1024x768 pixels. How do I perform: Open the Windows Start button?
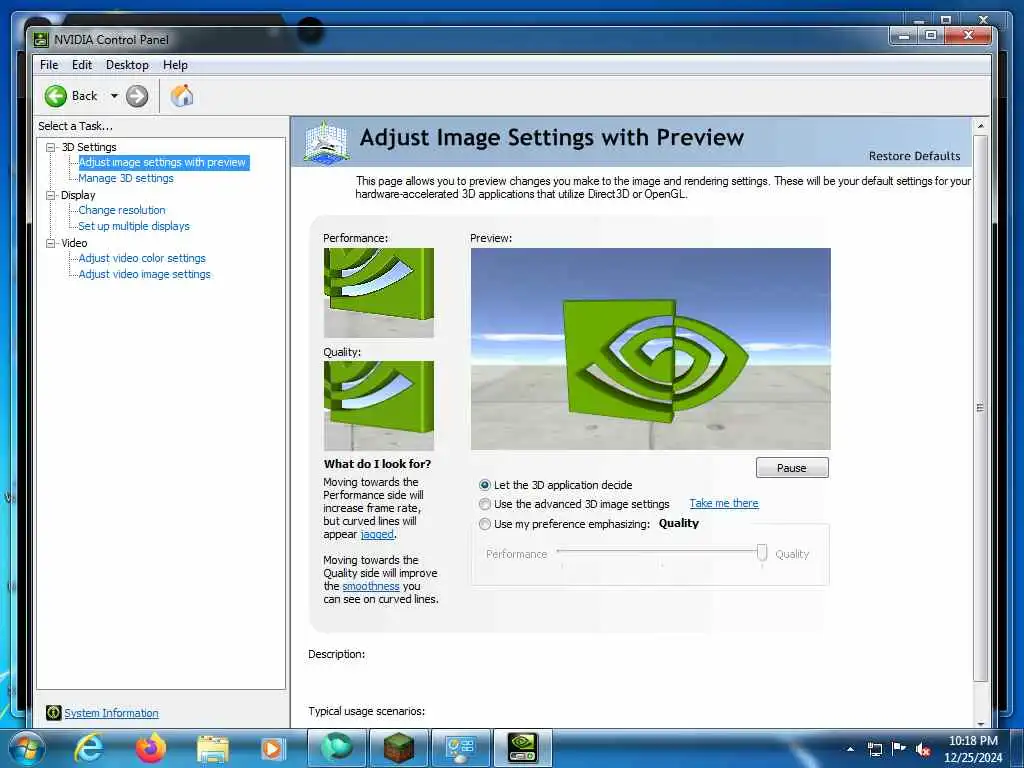coord(25,748)
